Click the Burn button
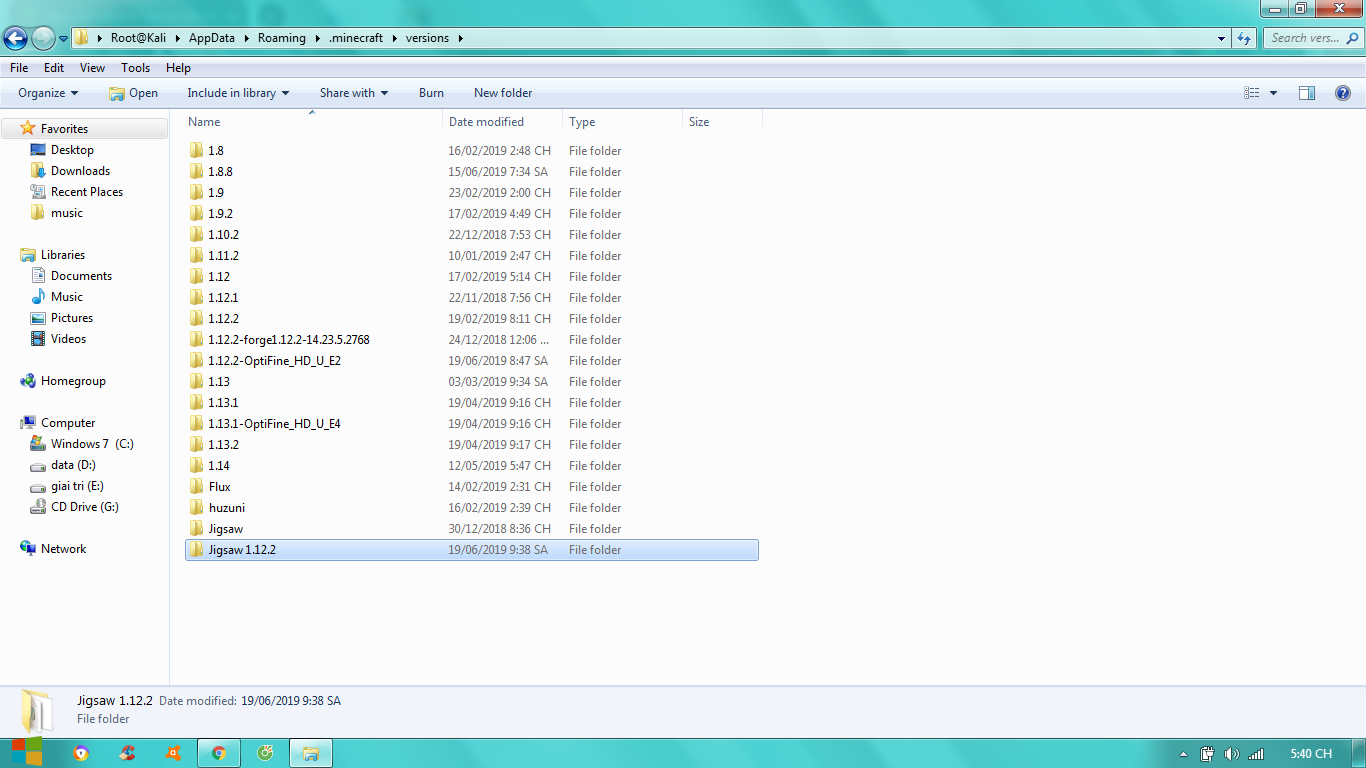 coord(431,93)
